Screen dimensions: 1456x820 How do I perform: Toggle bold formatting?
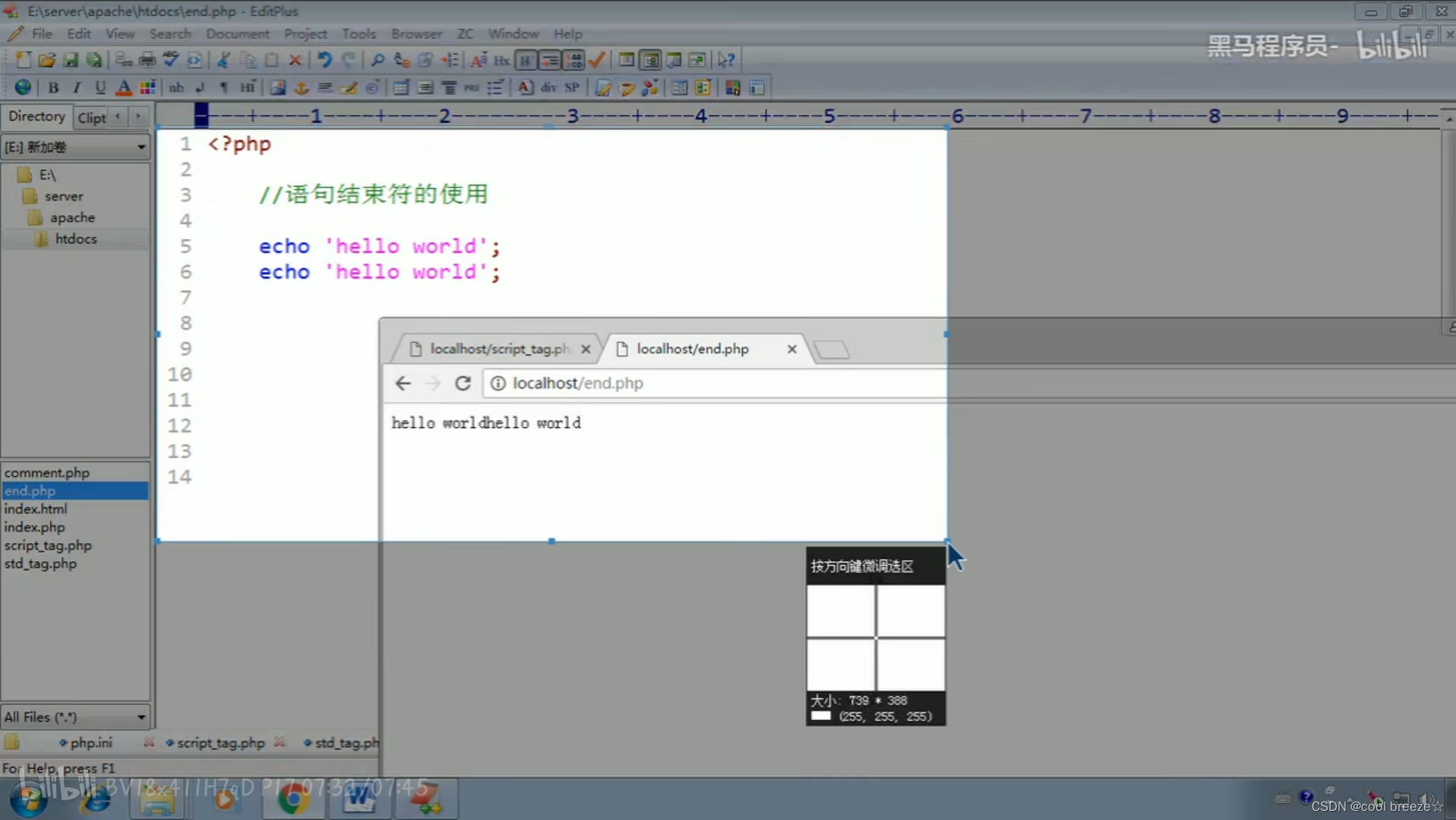click(x=53, y=87)
